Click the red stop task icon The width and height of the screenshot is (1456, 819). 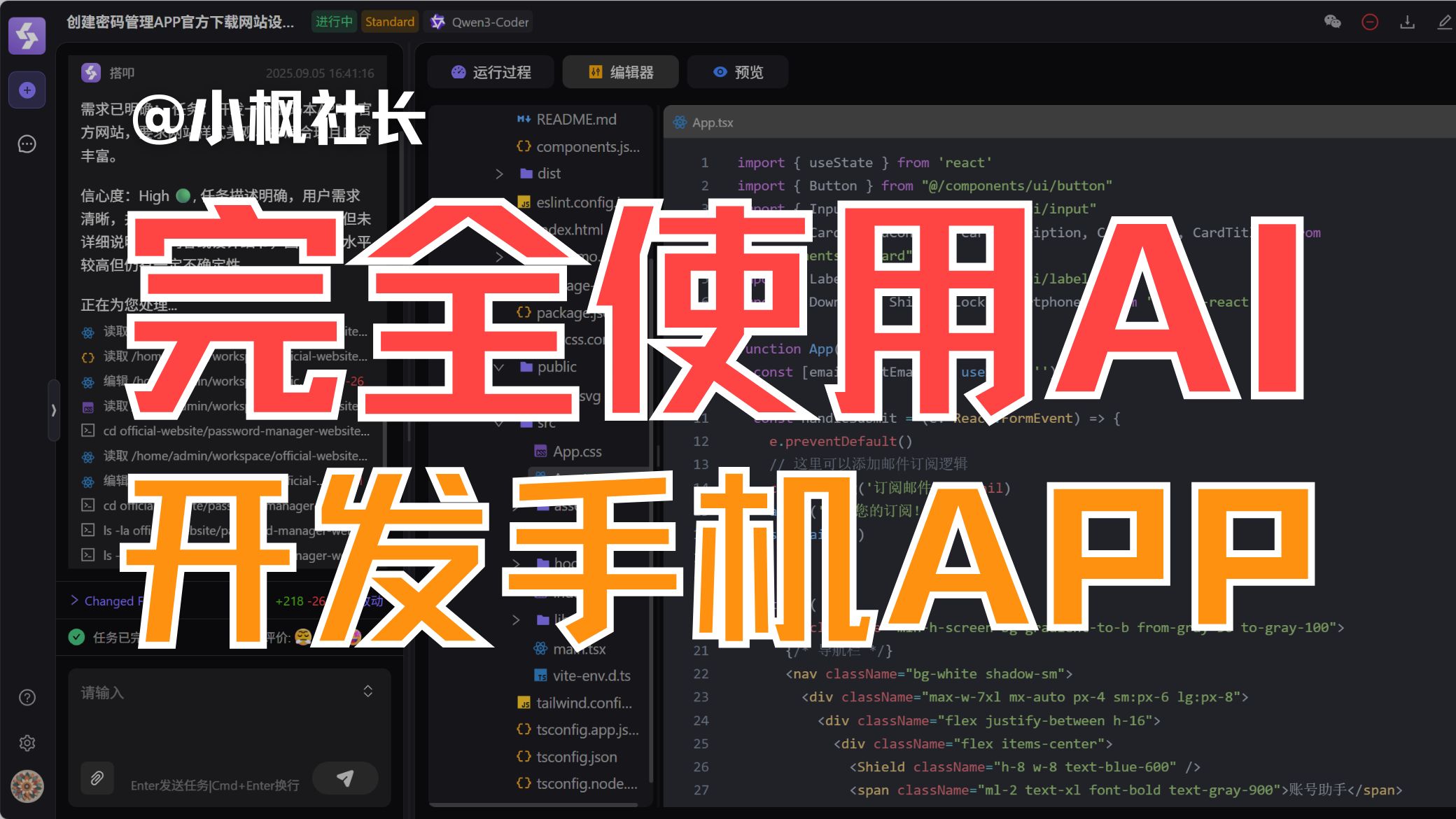click(1370, 22)
